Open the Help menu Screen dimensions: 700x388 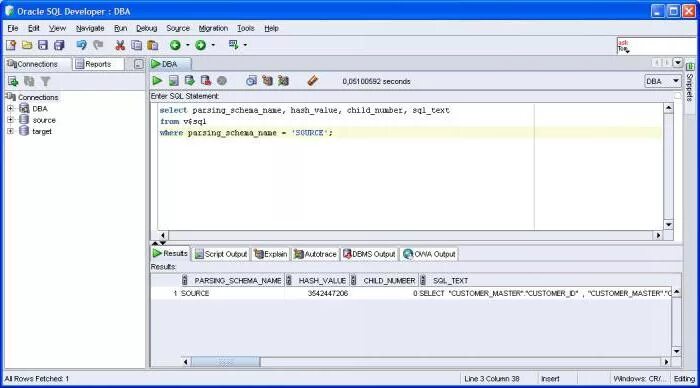point(271,28)
